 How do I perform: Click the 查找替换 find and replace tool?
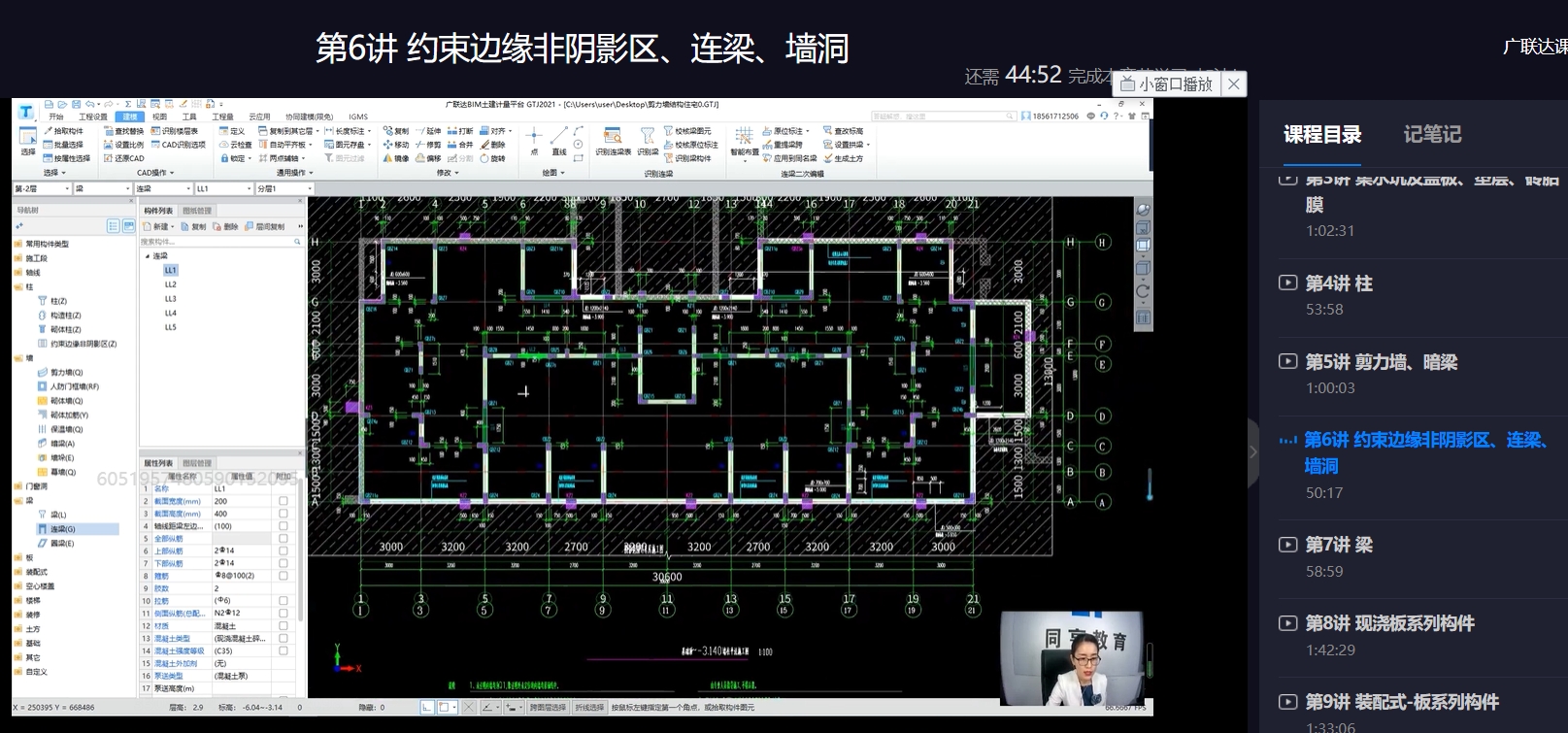[123, 131]
